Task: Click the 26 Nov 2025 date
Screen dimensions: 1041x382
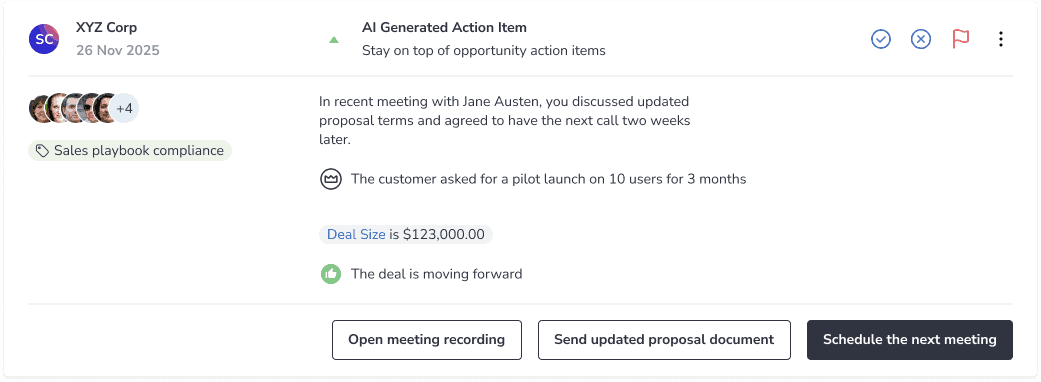Action: pos(118,50)
